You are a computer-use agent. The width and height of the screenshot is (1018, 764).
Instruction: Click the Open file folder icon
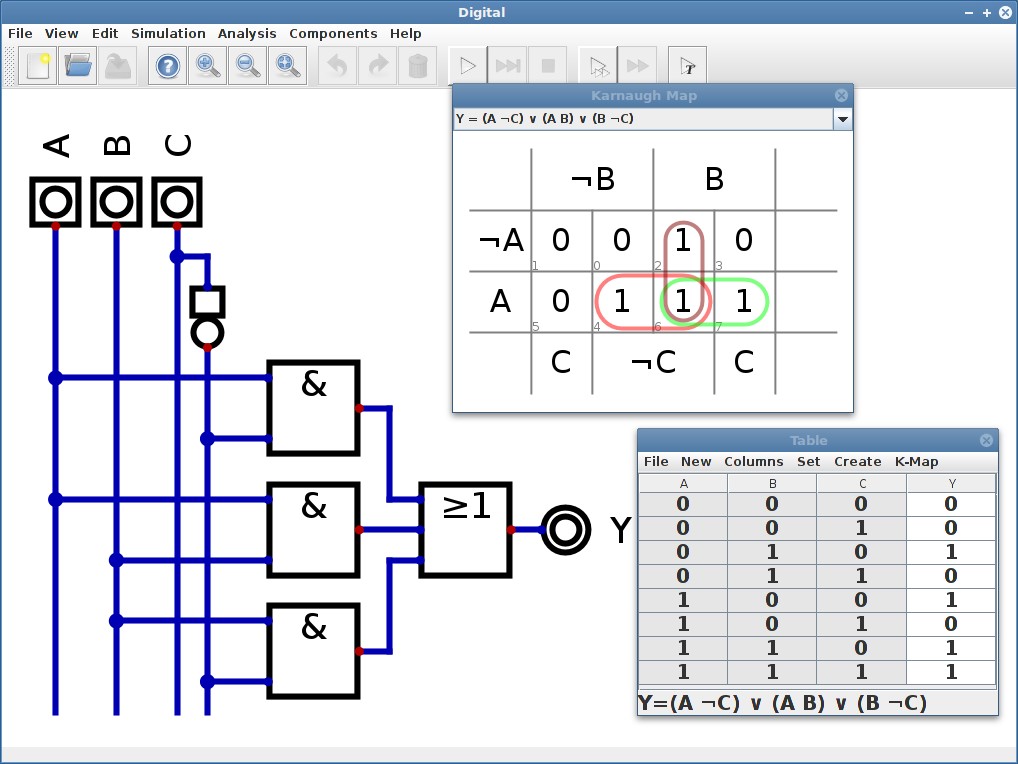click(78, 66)
